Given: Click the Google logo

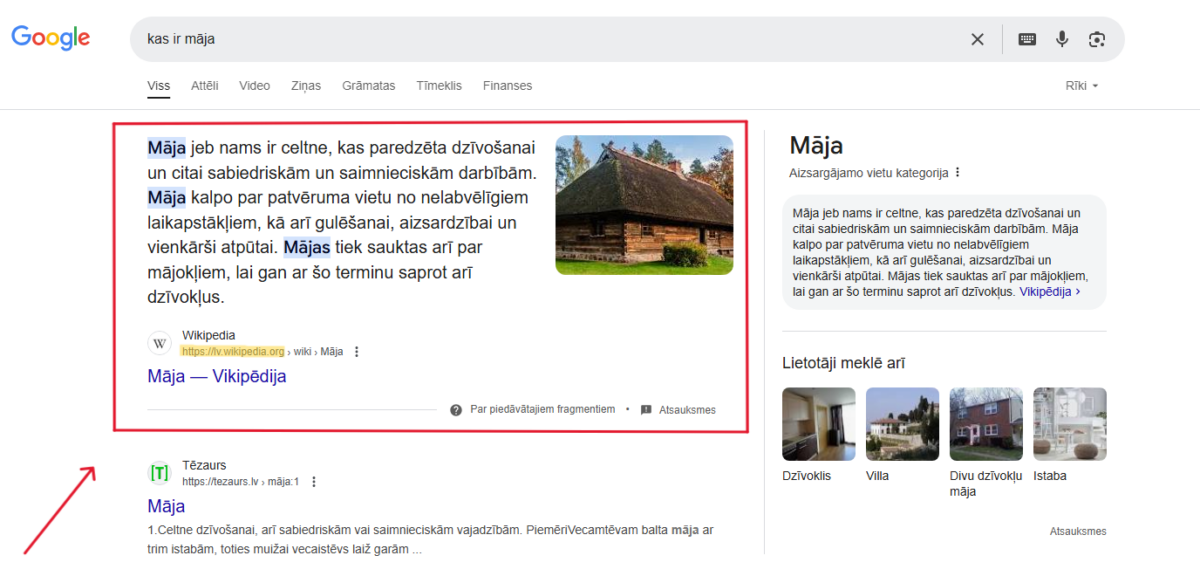Looking at the screenshot, I should pyautogui.click(x=50, y=38).
